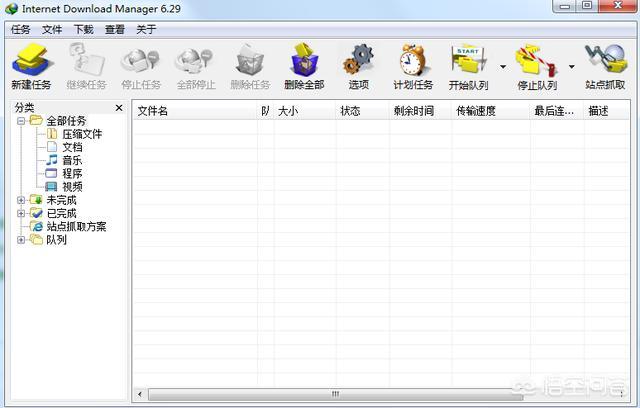Expand the 队列 tree node
Image resolution: width=640 pixels, height=408 pixels.
coord(21,239)
